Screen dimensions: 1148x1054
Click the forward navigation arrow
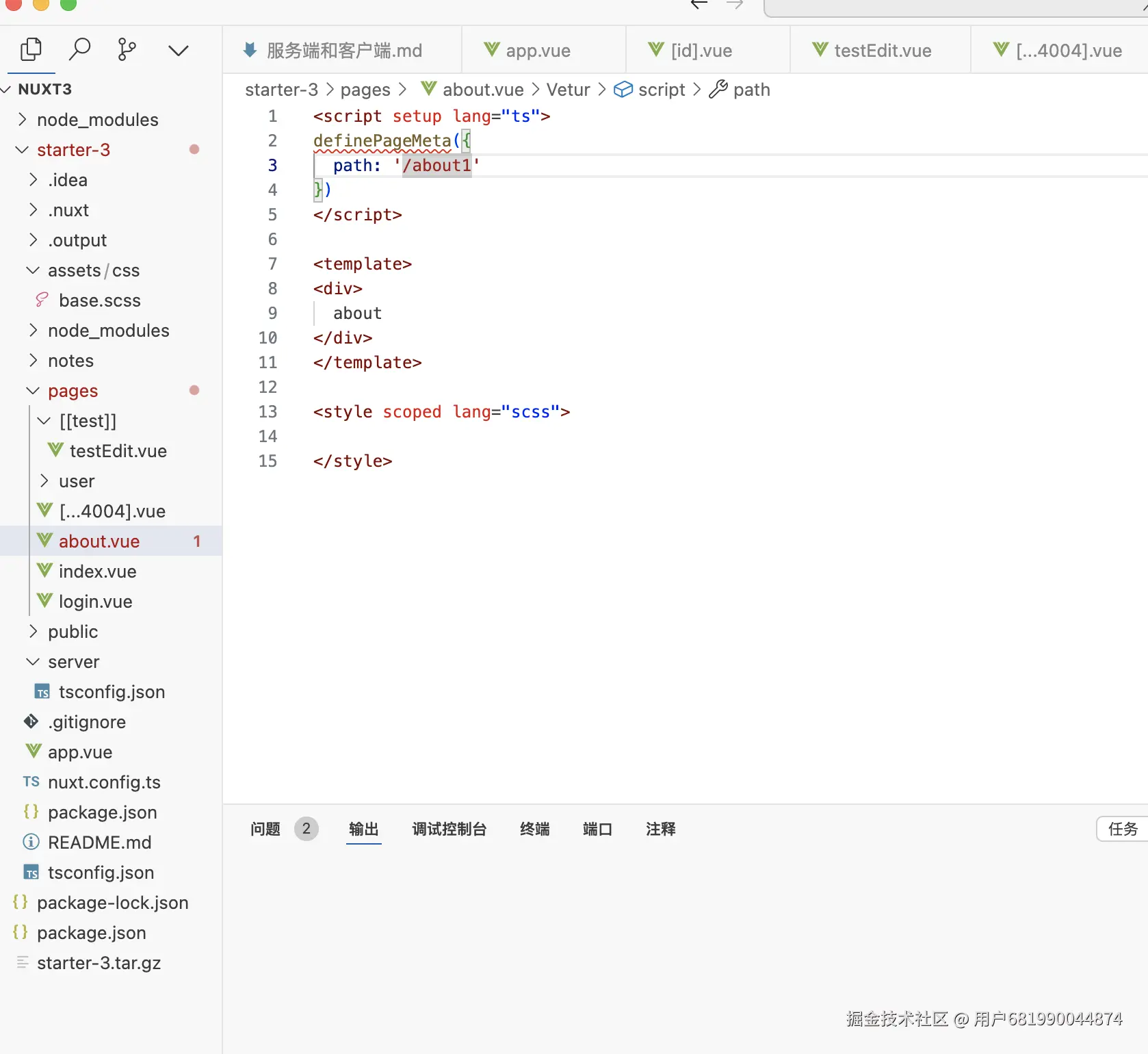coord(735,5)
